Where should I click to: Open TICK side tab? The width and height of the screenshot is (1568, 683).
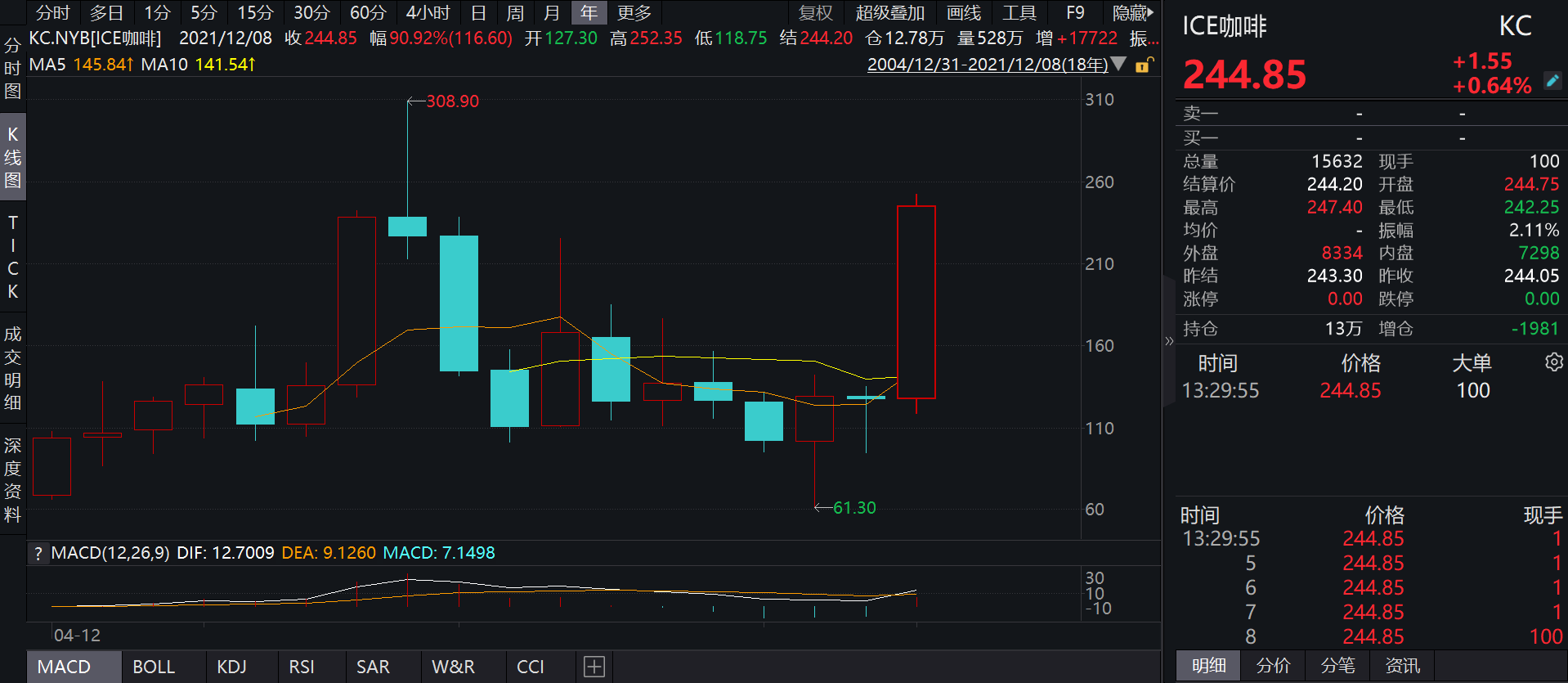click(x=12, y=257)
